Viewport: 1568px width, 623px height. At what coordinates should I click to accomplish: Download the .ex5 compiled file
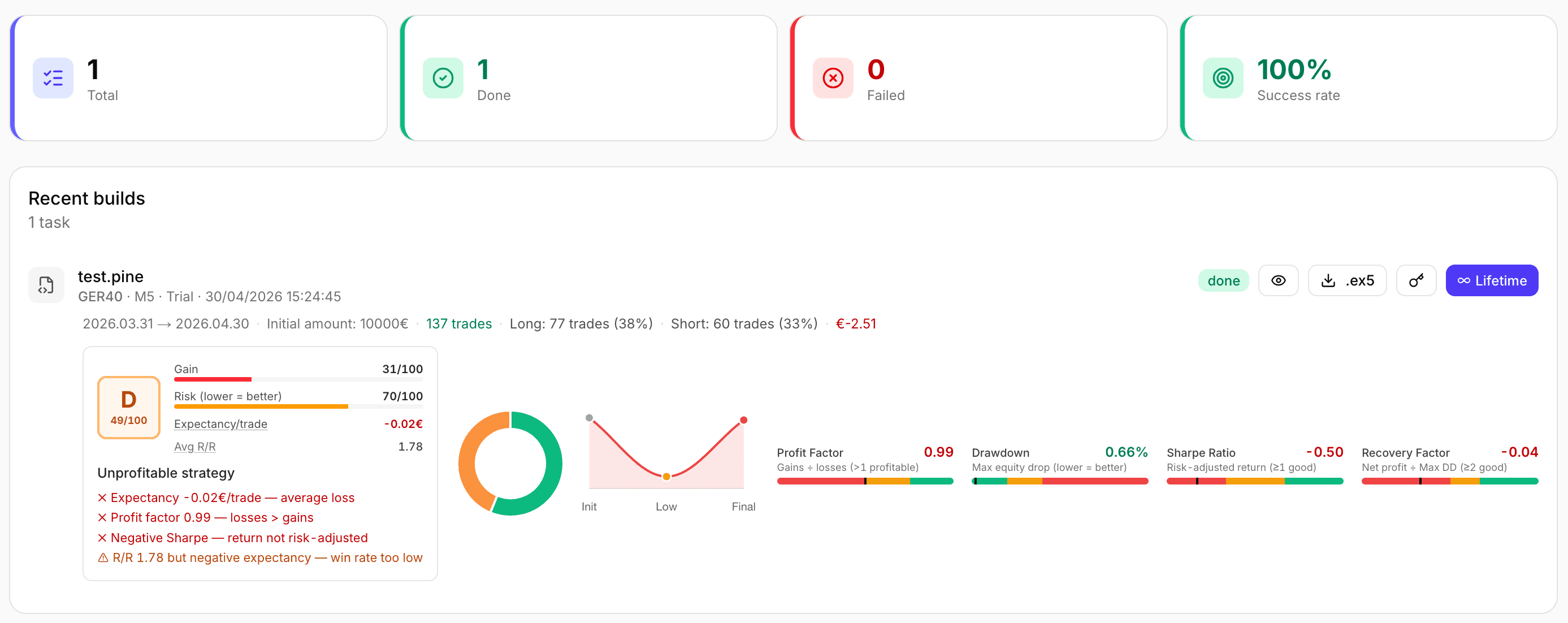click(x=1347, y=281)
